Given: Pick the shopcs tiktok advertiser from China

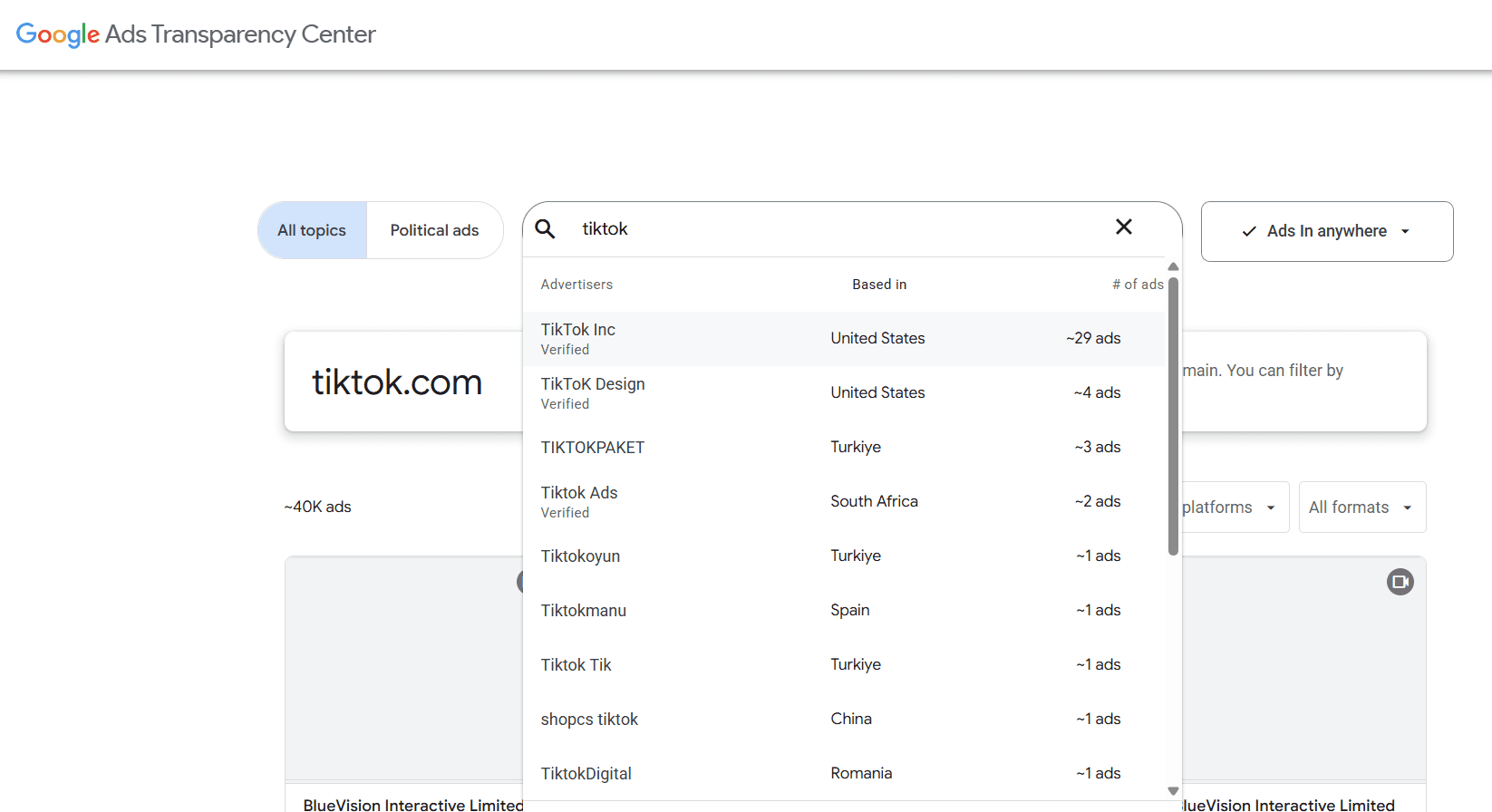Looking at the screenshot, I should pos(844,720).
